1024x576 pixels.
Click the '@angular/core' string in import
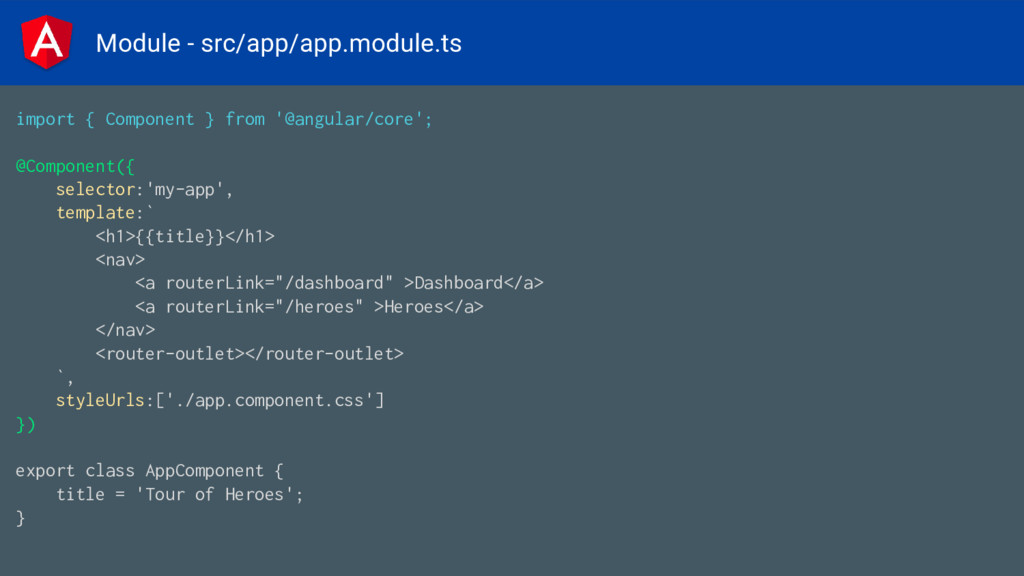click(x=349, y=120)
